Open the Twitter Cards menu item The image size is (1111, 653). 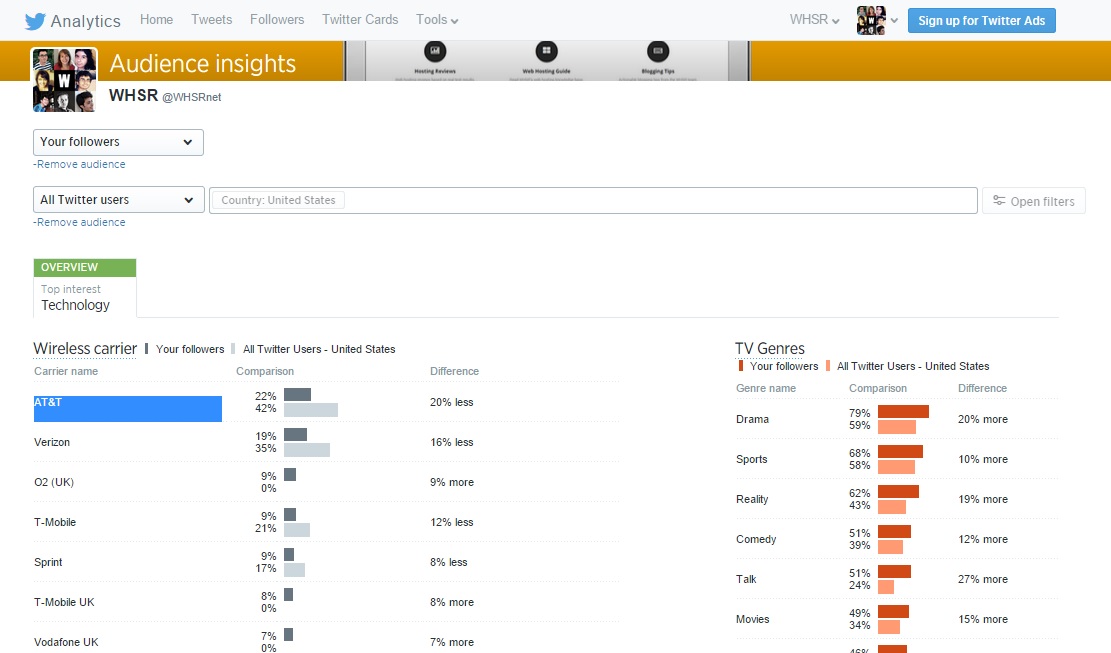[x=360, y=20]
